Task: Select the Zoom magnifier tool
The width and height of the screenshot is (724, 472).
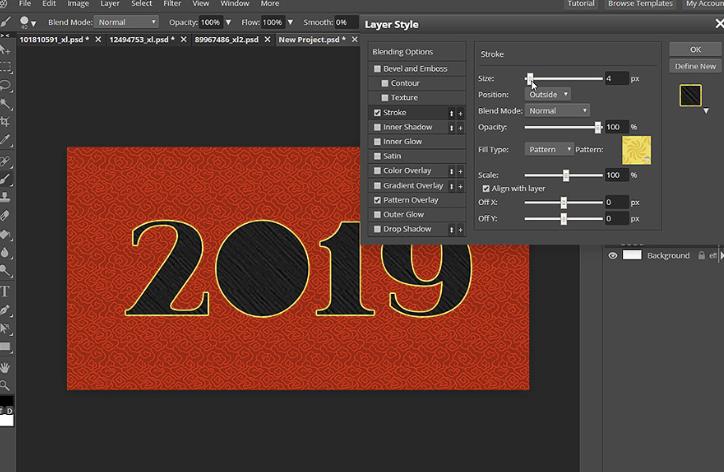Action: coord(5,385)
